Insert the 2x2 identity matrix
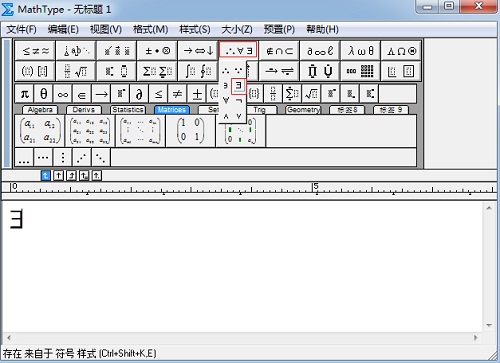500x363 pixels. pyautogui.click(x=190, y=131)
